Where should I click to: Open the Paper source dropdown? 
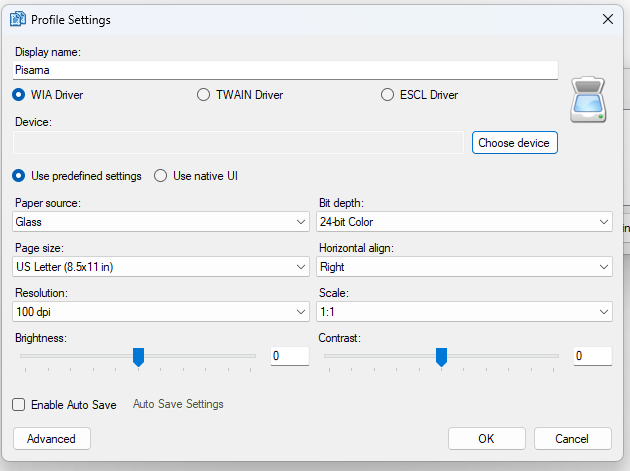coord(161,222)
